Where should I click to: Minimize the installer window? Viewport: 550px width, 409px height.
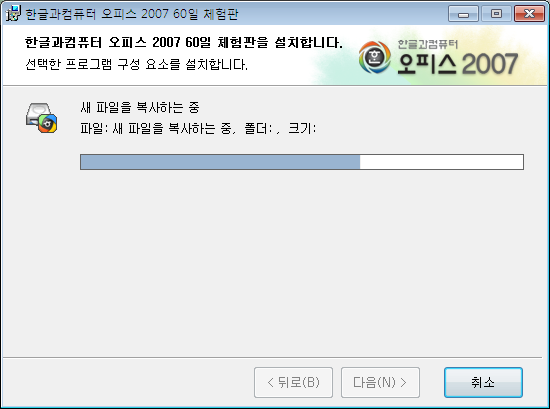click(463, 14)
